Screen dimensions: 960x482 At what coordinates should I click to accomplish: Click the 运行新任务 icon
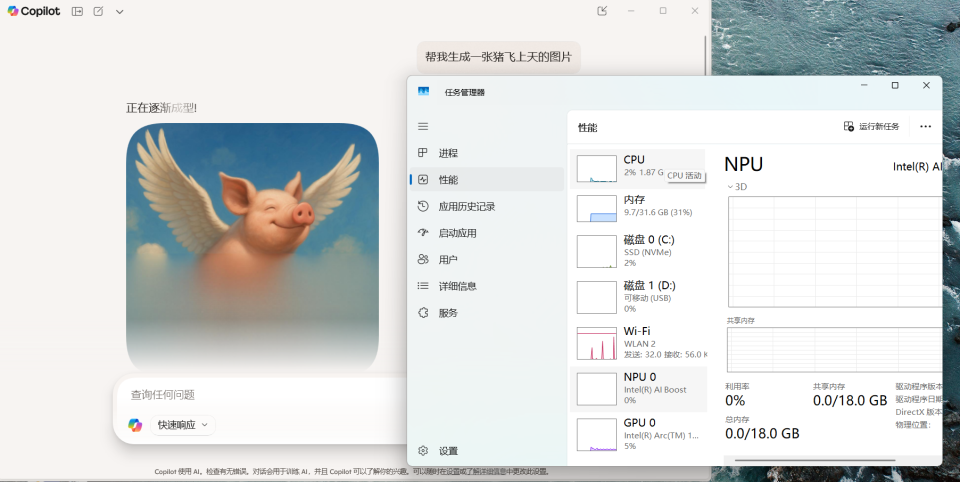[x=849, y=126]
